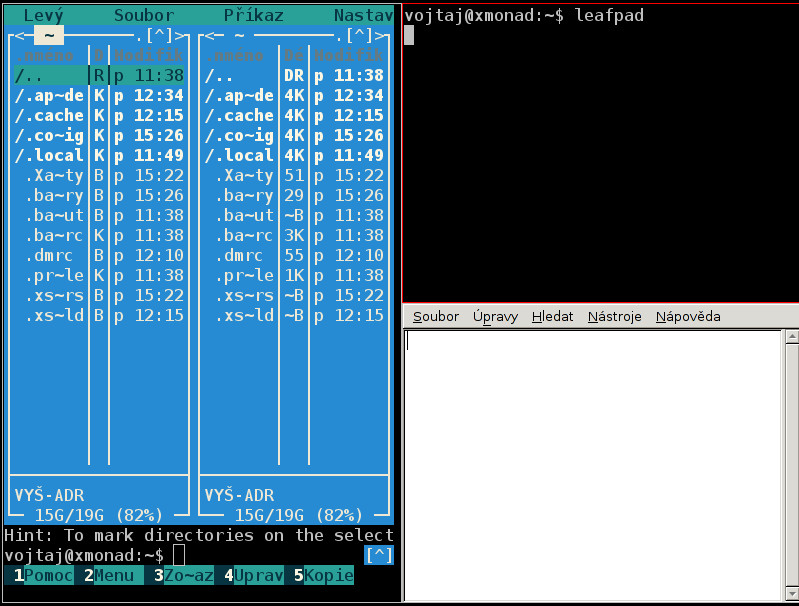799x606 pixels.
Task: Open the right panel history list [^]
Action: [x=359, y=36]
